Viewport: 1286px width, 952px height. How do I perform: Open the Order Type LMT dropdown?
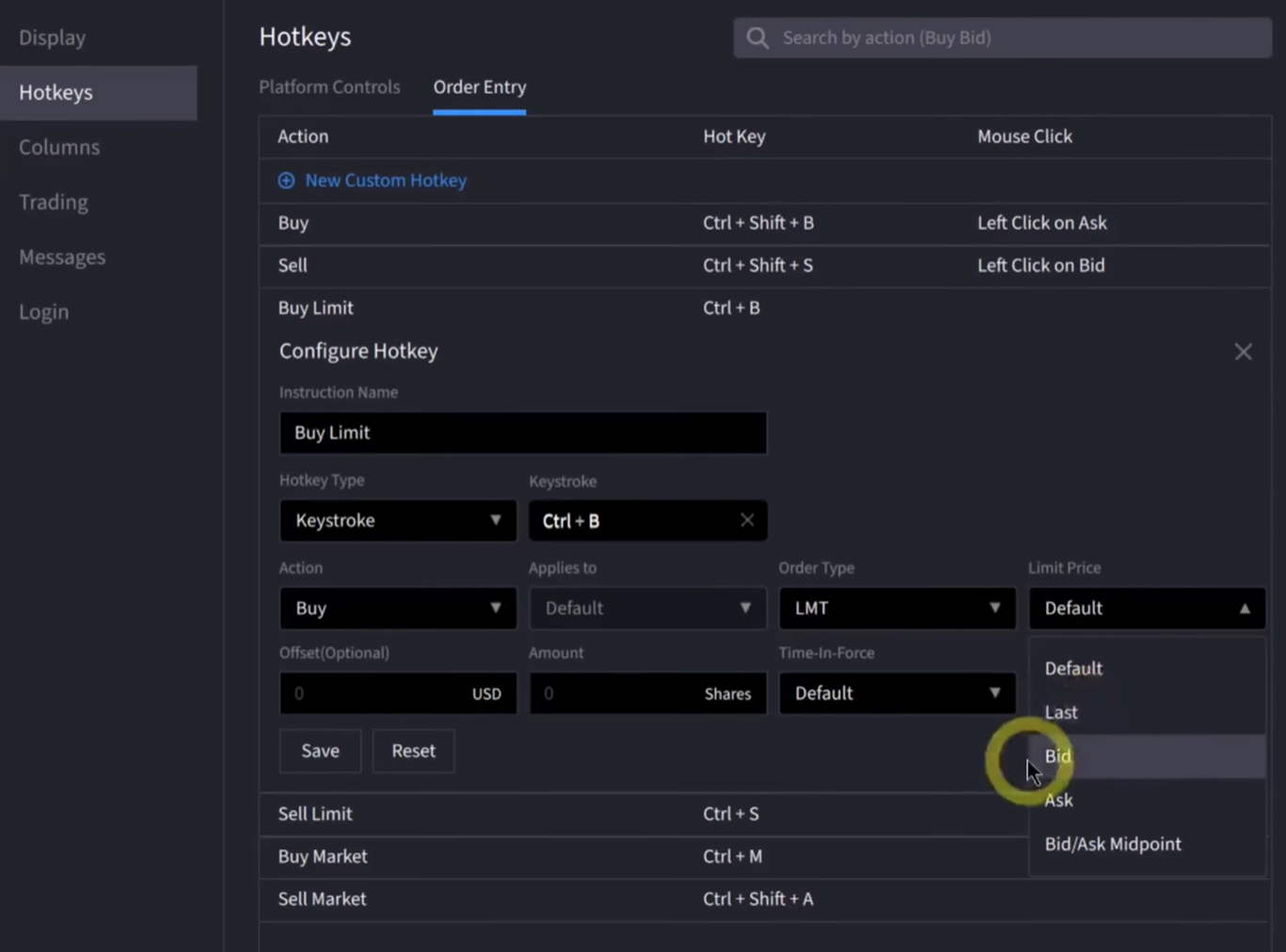pyautogui.click(x=897, y=609)
